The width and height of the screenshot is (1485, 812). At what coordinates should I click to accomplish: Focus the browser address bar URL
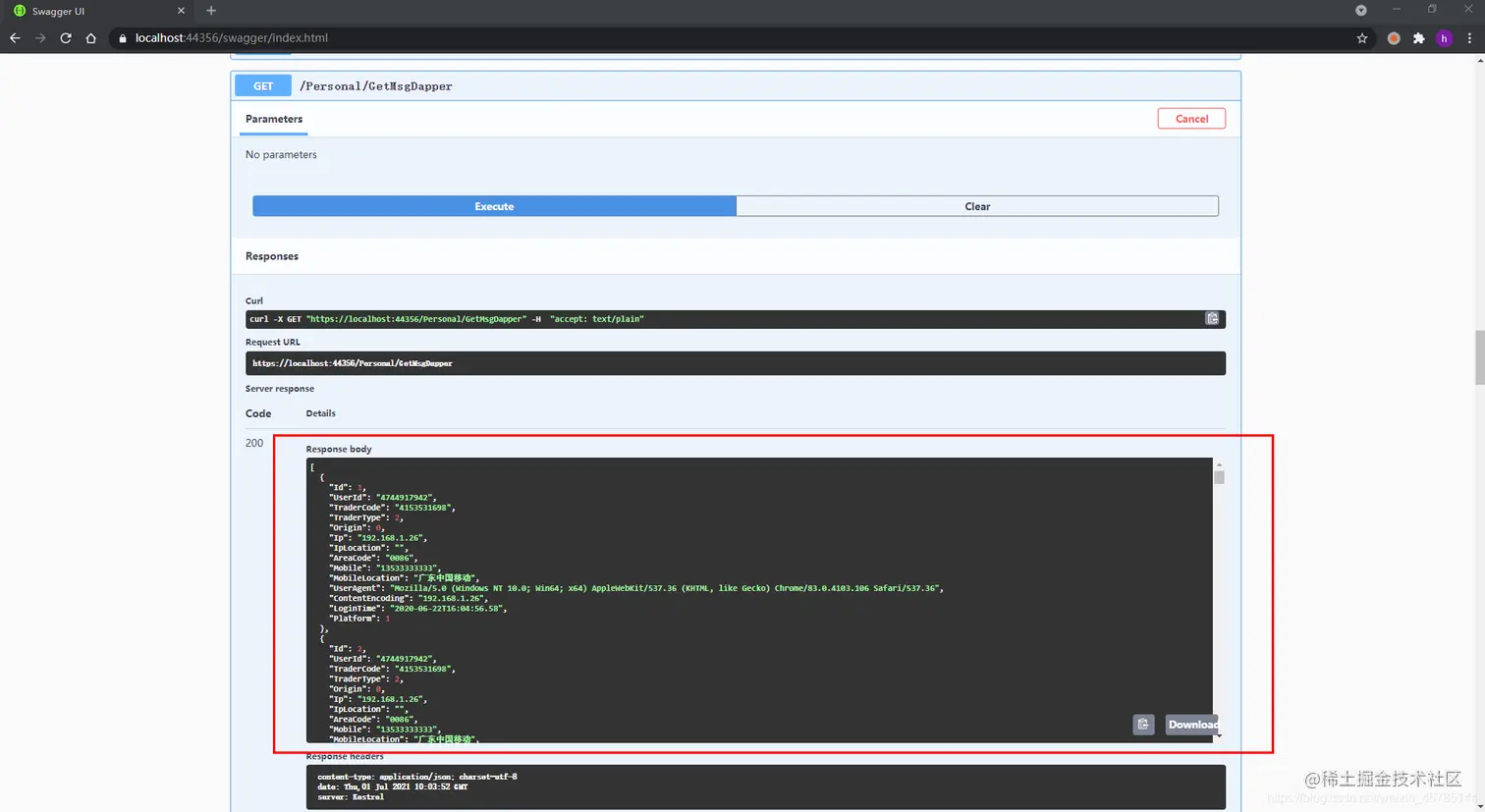click(x=232, y=38)
